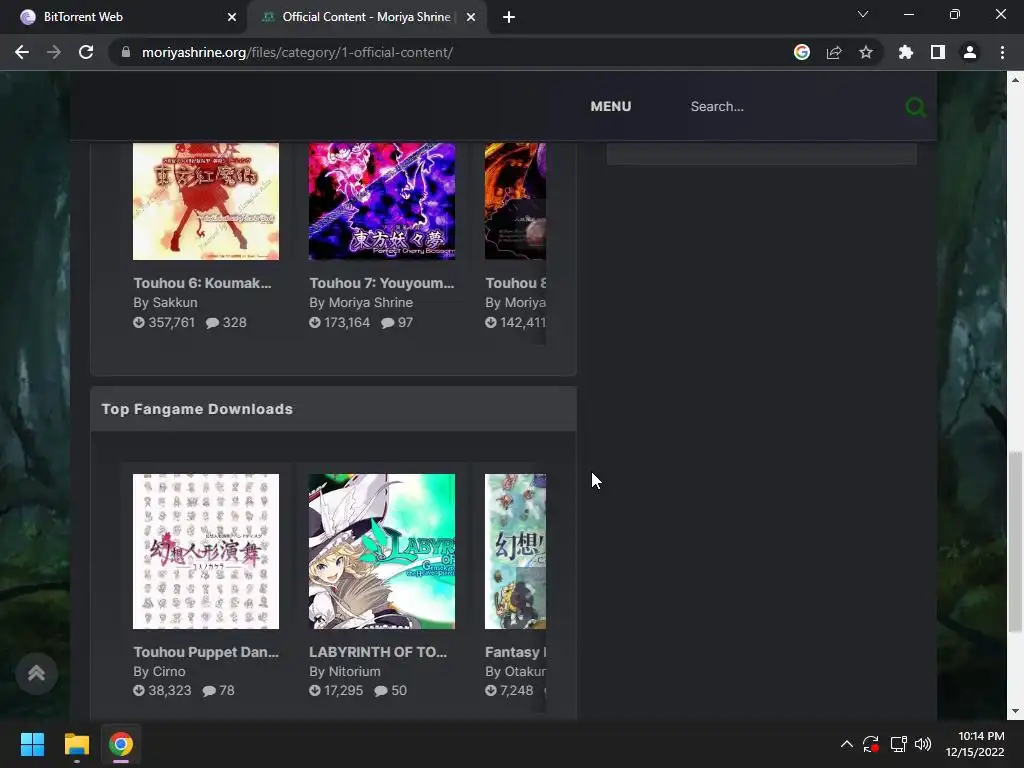Screen dimensions: 1024x768
Task: Click the green search magnifier icon
Action: pyautogui.click(x=916, y=107)
